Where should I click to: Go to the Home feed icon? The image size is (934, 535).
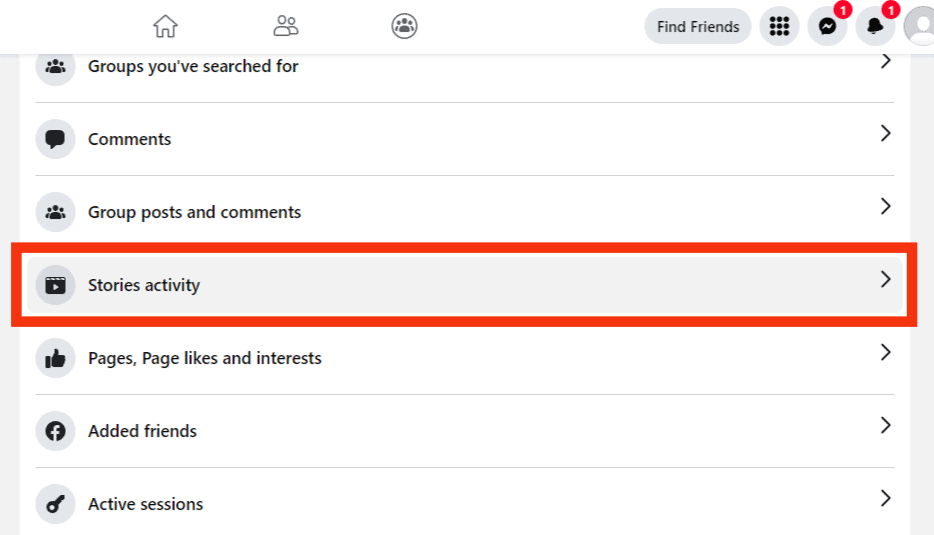(x=165, y=26)
